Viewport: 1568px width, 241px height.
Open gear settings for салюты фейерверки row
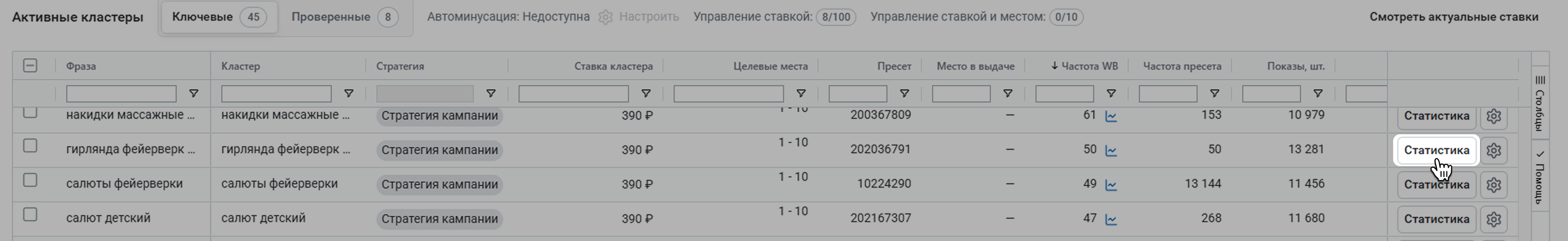1493,185
